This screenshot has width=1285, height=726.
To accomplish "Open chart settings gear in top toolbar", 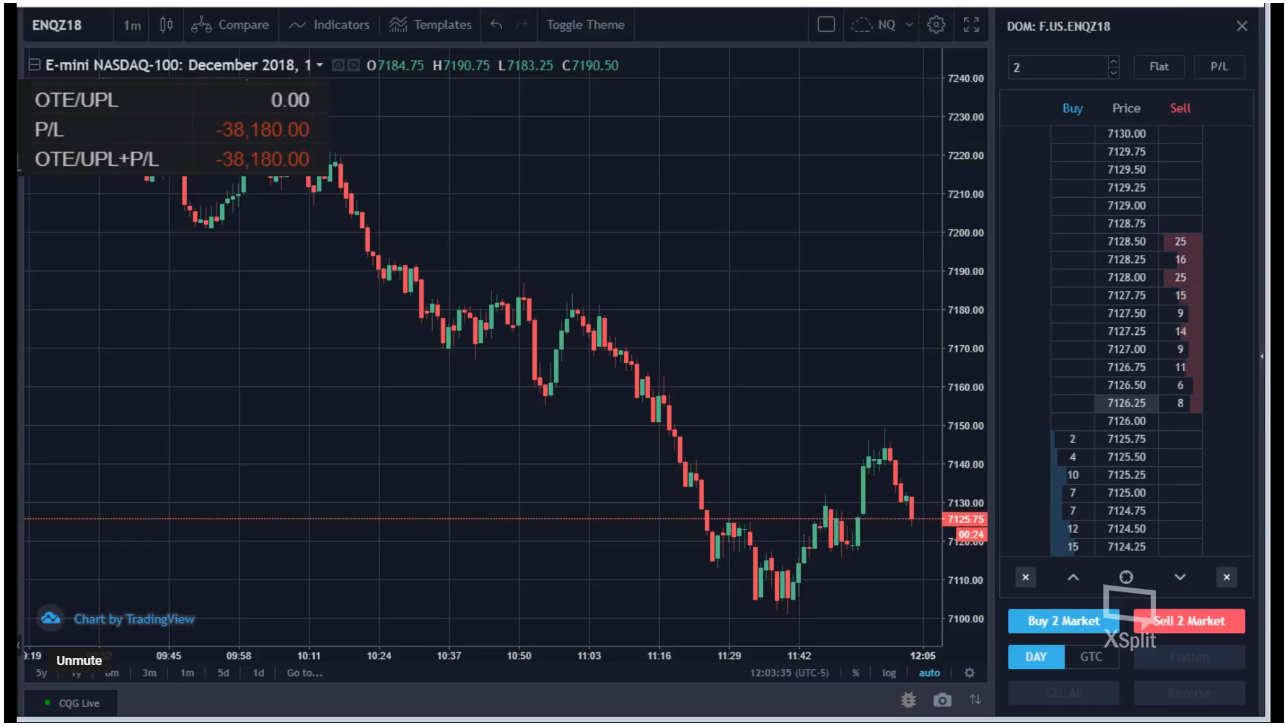I will [936, 25].
